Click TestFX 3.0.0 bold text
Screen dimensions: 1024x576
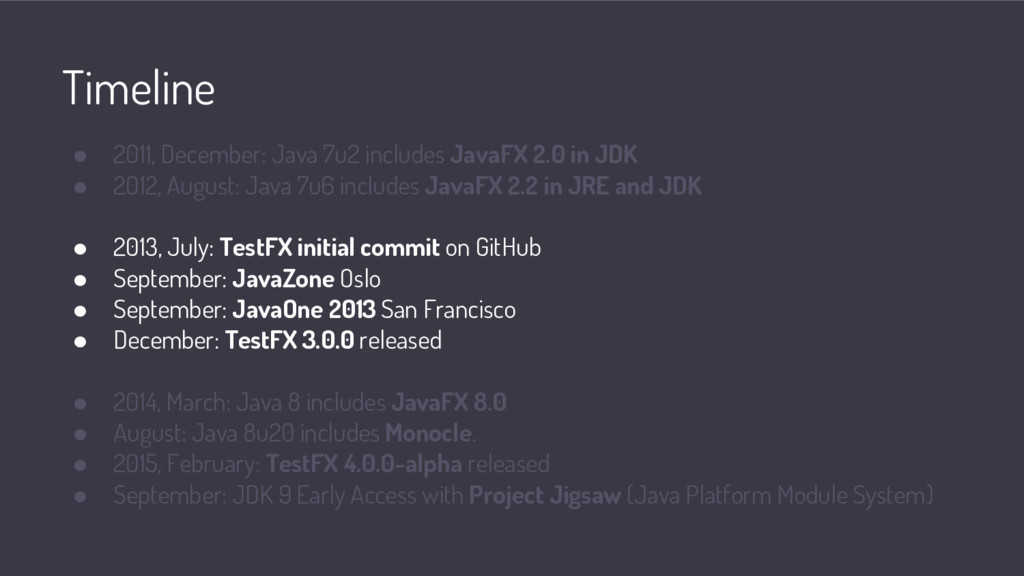[289, 340]
